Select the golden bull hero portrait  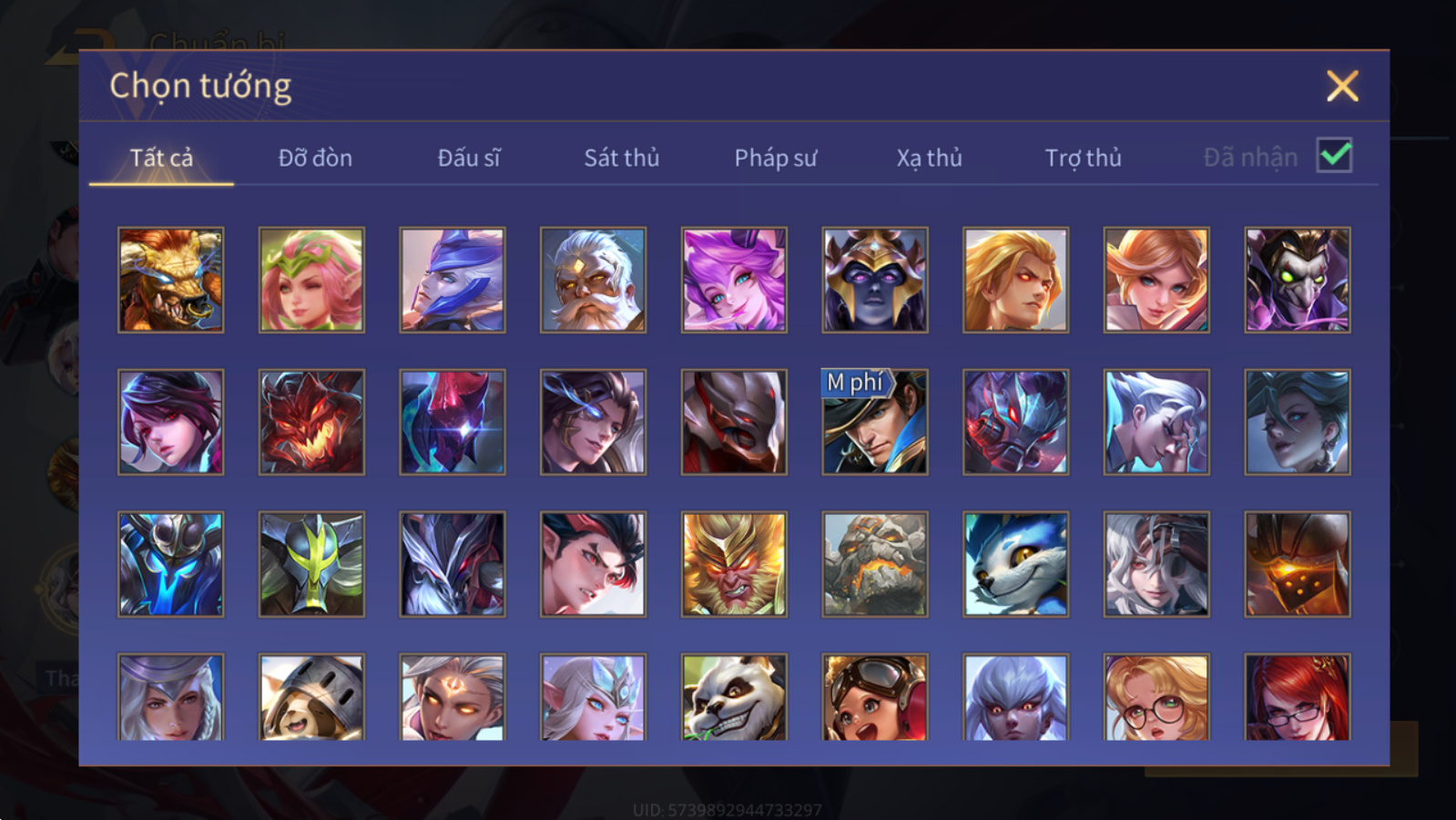pyautogui.click(x=170, y=280)
